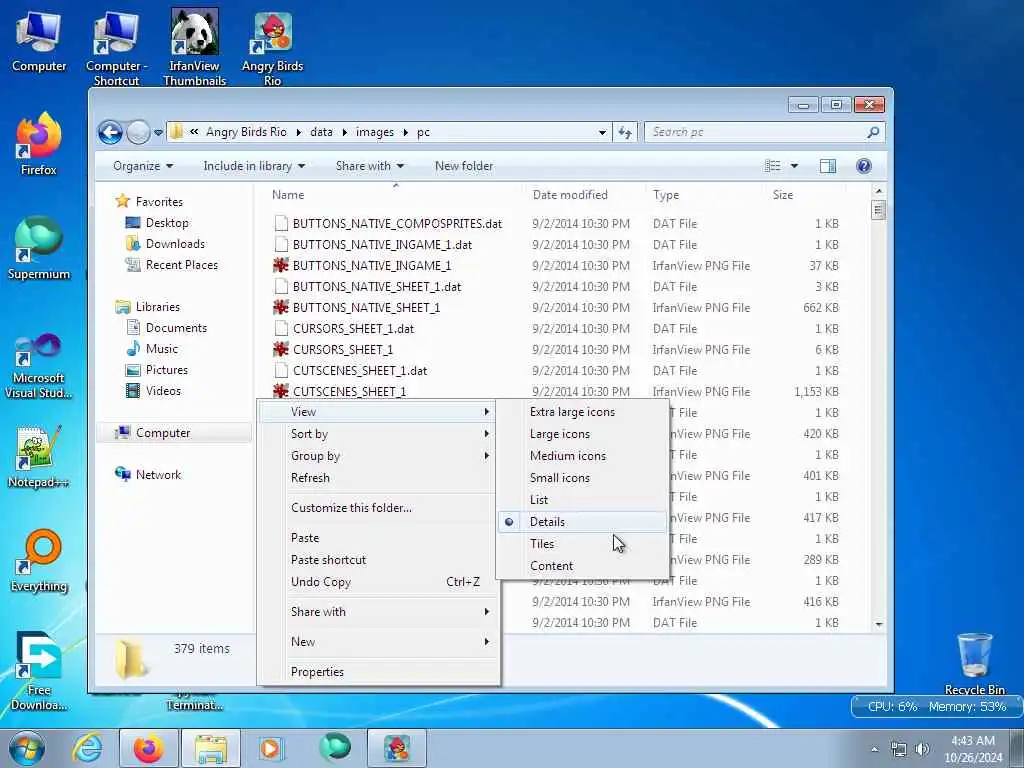Click the Angry Birds Rio breadcrumb
Screen dimensions: 1024x768
246,132
